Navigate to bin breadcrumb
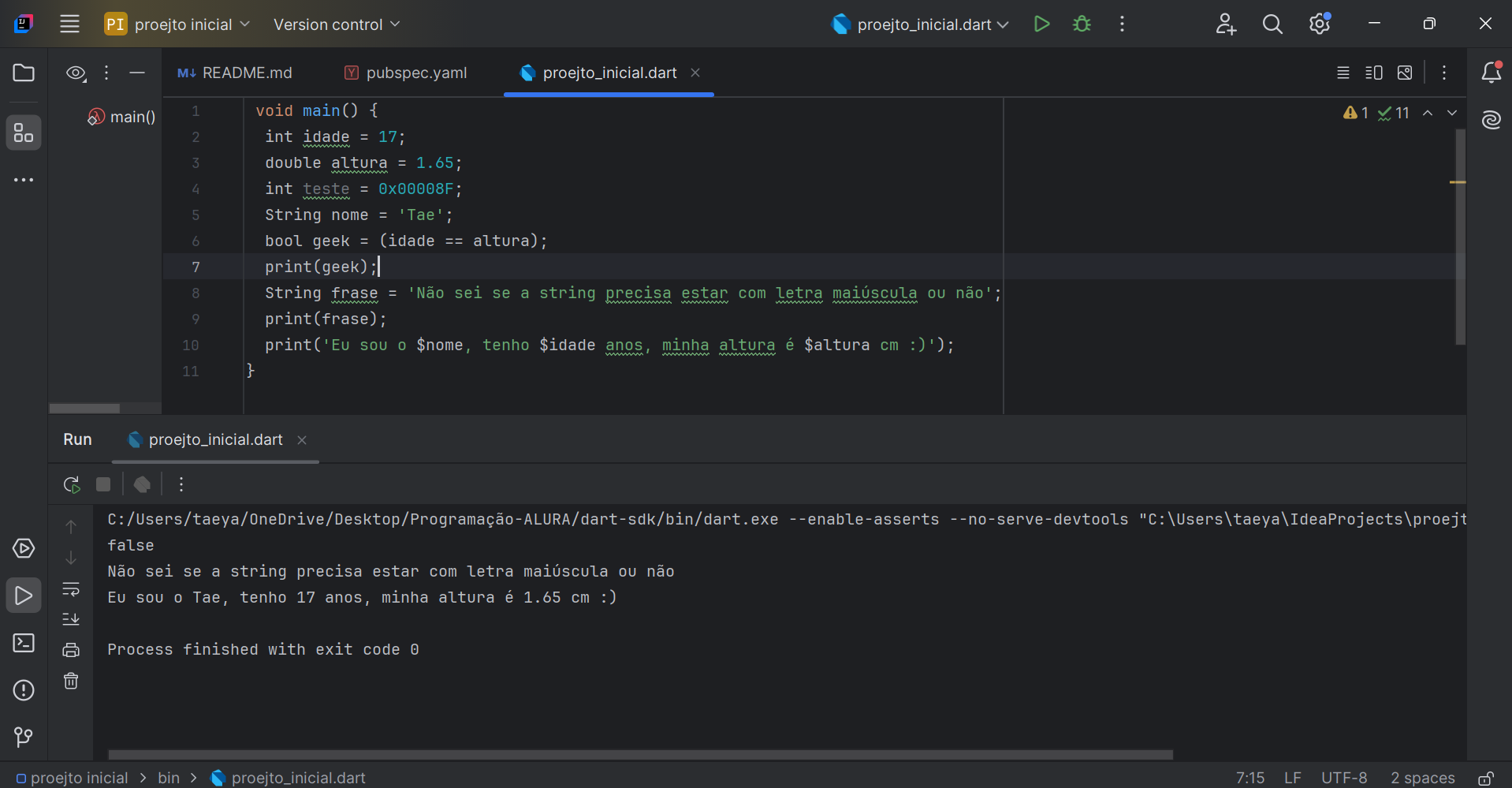The width and height of the screenshot is (1512, 788). click(x=169, y=778)
